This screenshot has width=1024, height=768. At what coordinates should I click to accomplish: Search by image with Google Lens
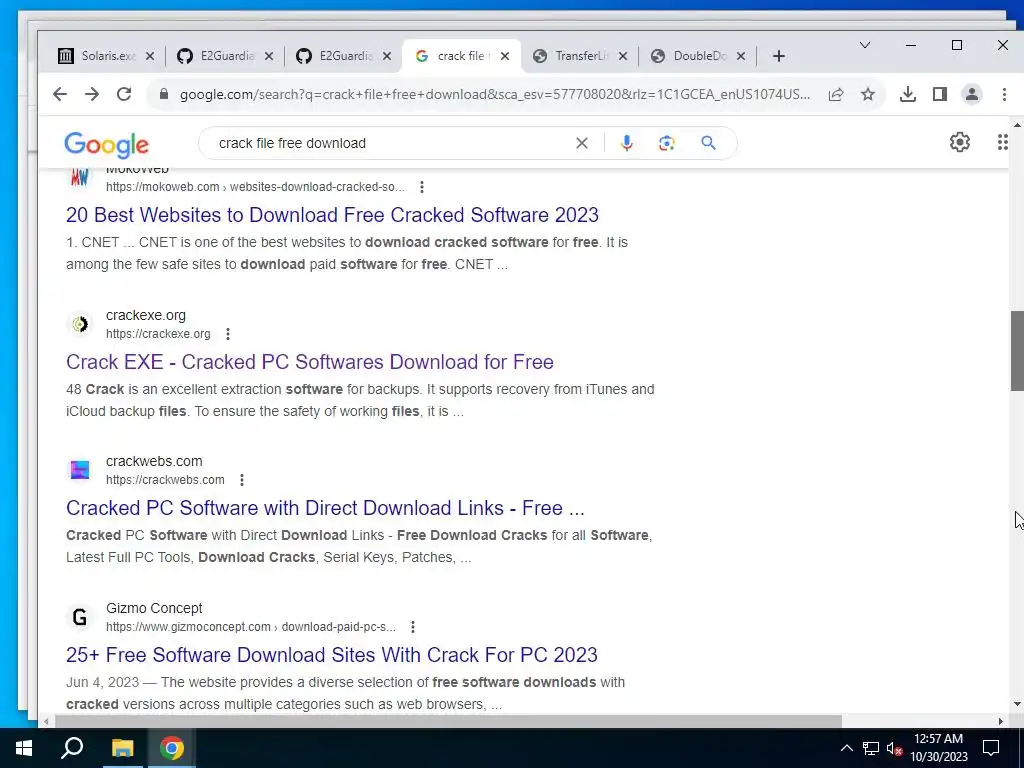[666, 143]
